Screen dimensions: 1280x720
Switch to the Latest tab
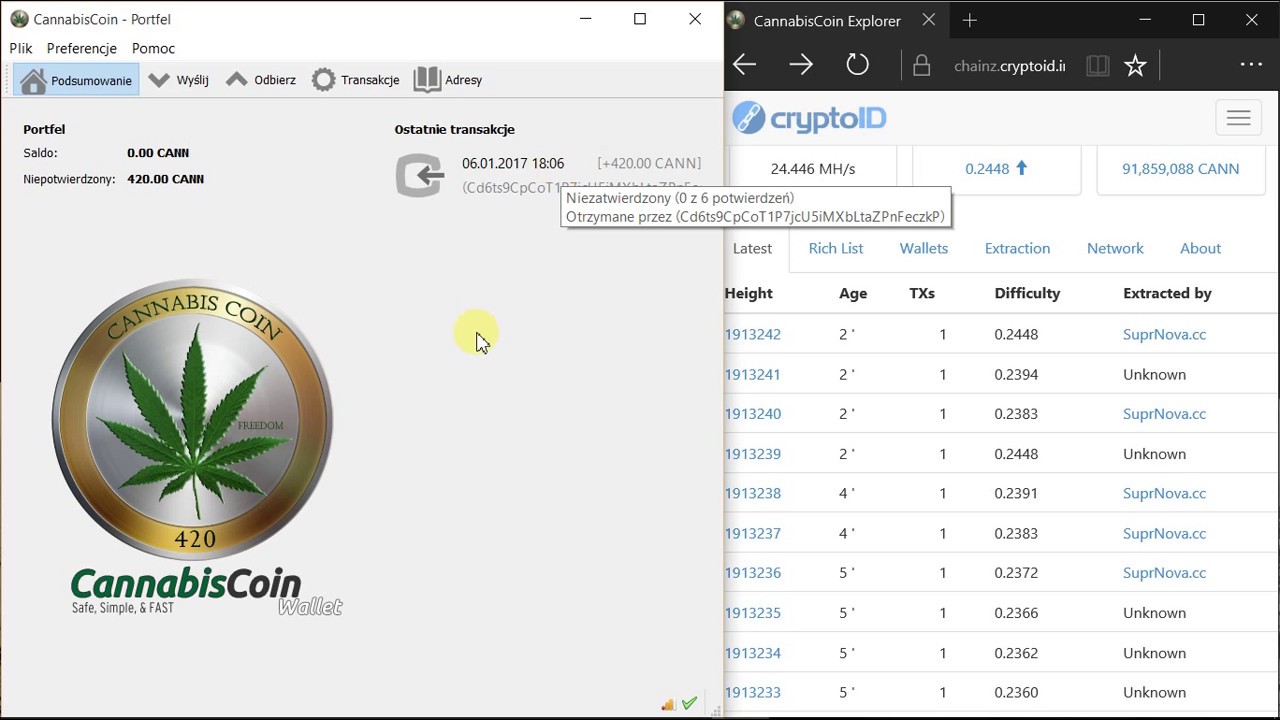[752, 248]
